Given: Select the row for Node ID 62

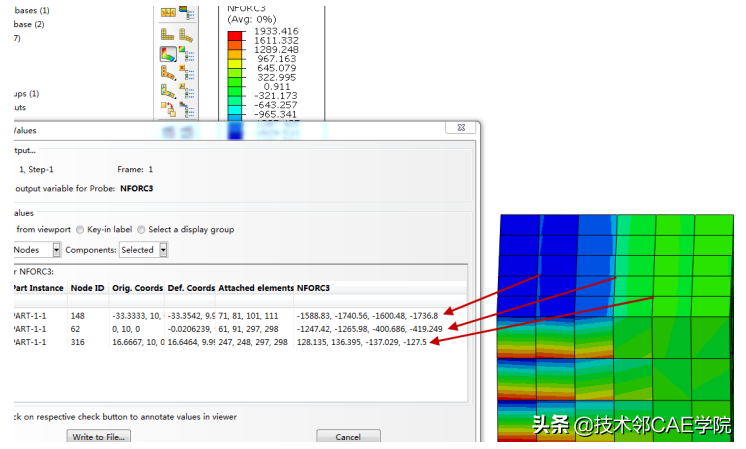Looking at the screenshot, I should click(x=240, y=329).
